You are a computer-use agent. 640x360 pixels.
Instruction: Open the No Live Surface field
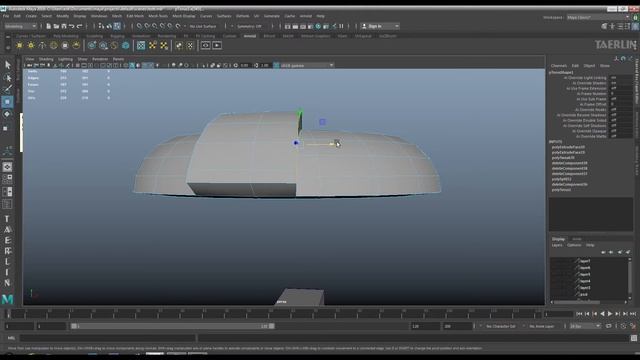click(203, 26)
